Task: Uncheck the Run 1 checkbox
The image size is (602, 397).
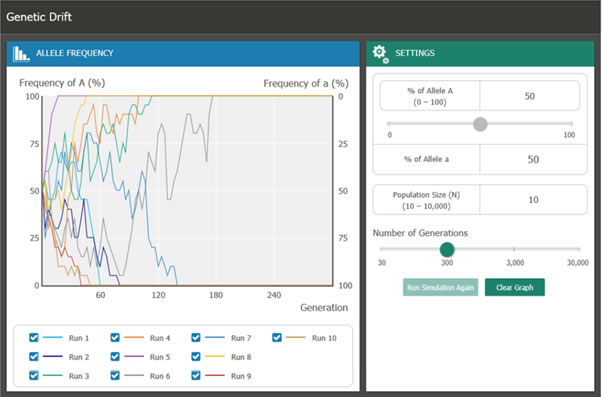Action: (x=34, y=337)
